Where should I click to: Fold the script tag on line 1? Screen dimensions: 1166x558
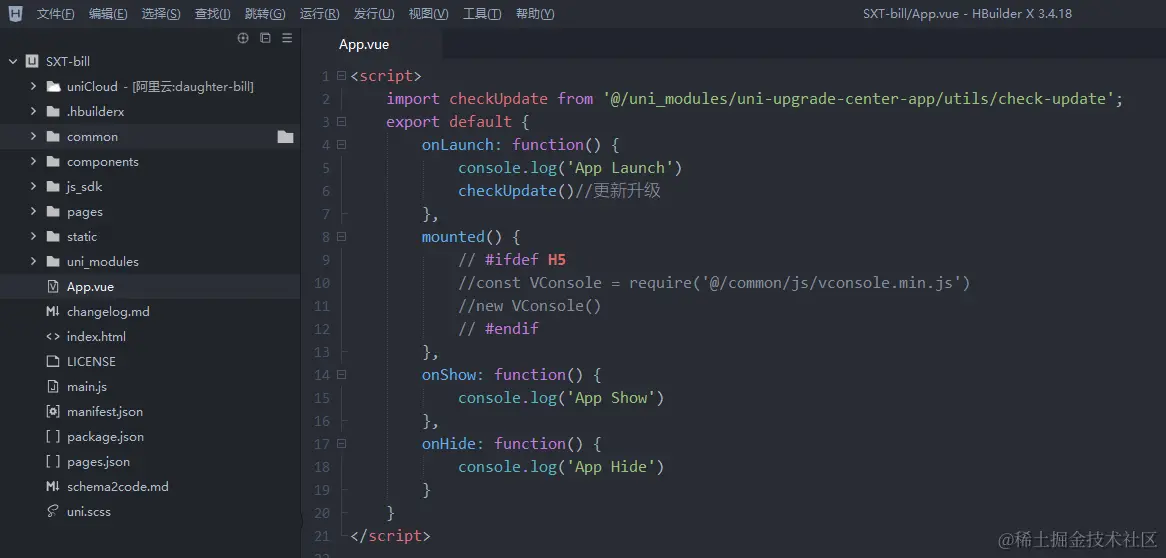(341, 76)
